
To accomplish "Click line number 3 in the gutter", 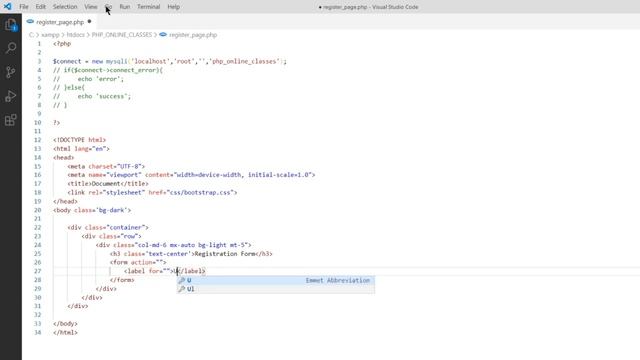I will [x=40, y=61].
